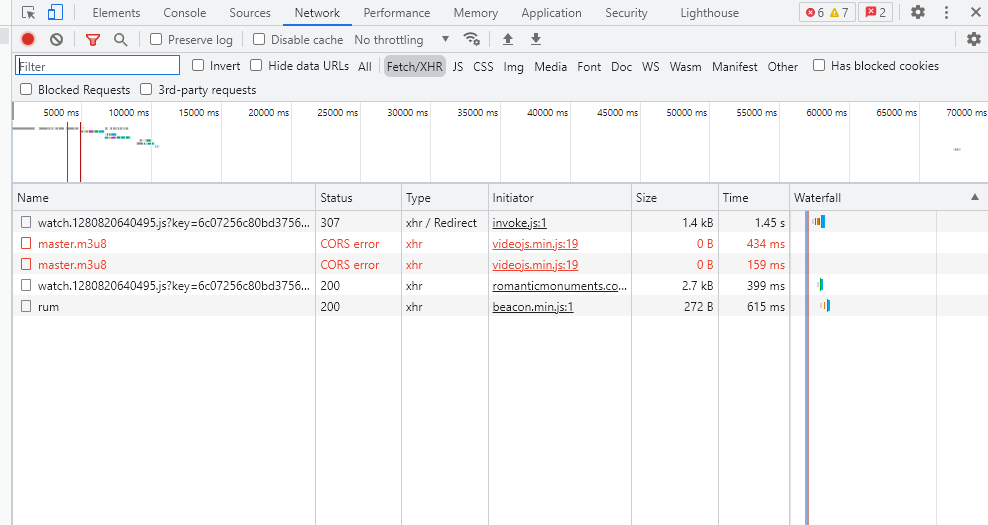Open the No throttling dropdown
Viewport: 988px width, 525px height.
(403, 39)
